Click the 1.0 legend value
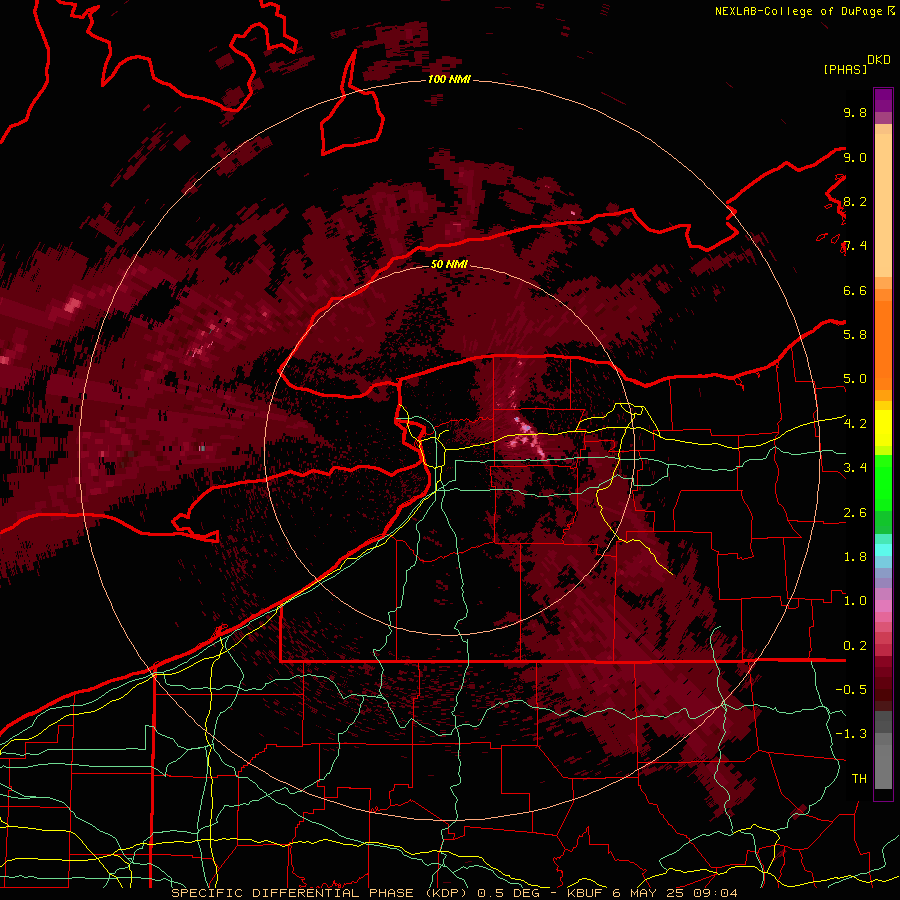 [855, 600]
